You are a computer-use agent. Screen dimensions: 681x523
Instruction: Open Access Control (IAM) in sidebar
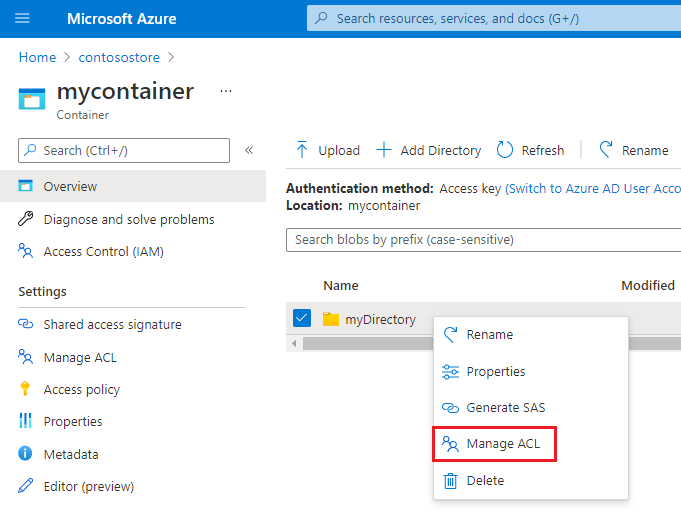(103, 252)
